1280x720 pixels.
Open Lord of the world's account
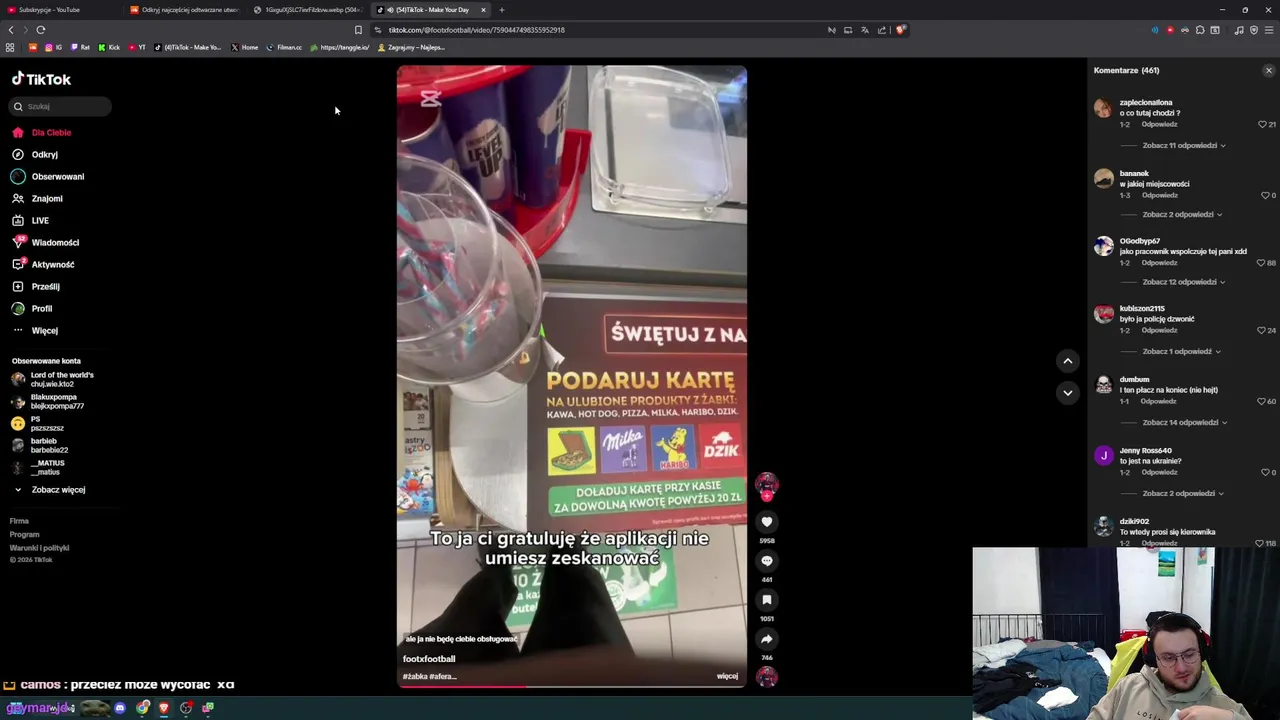tap(53, 379)
